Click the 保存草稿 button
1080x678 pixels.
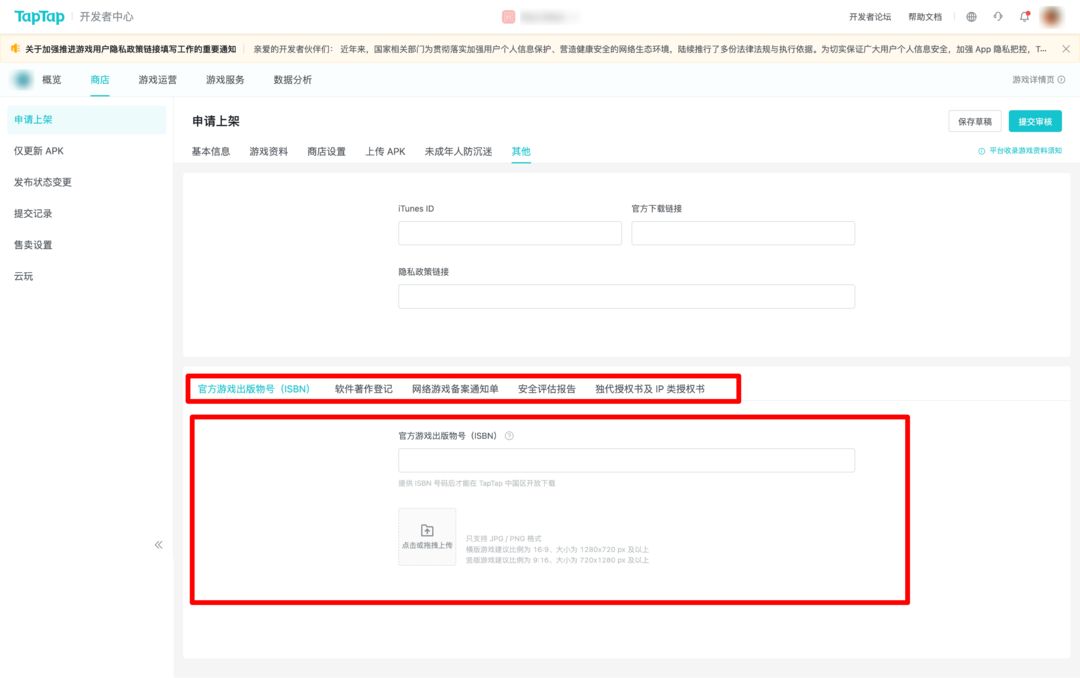click(x=975, y=121)
